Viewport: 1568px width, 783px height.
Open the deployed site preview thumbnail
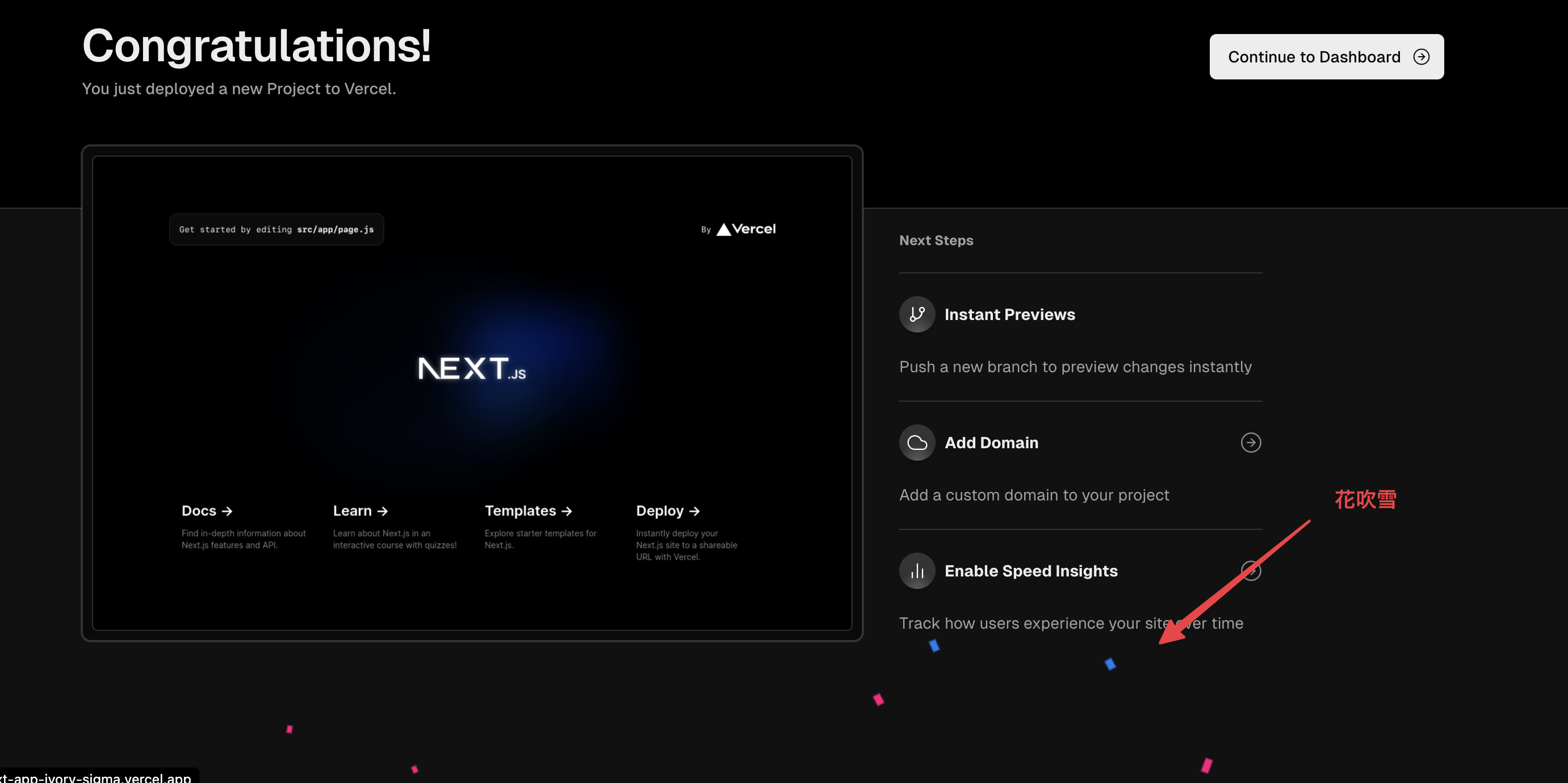472,393
